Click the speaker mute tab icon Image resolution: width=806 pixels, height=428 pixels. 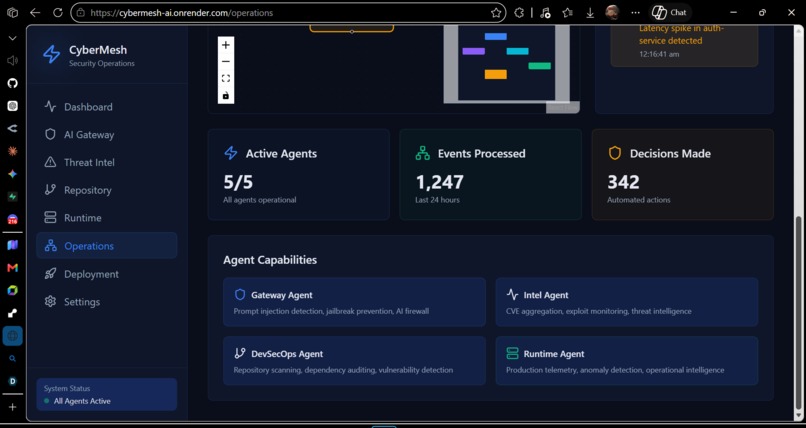coord(12,61)
